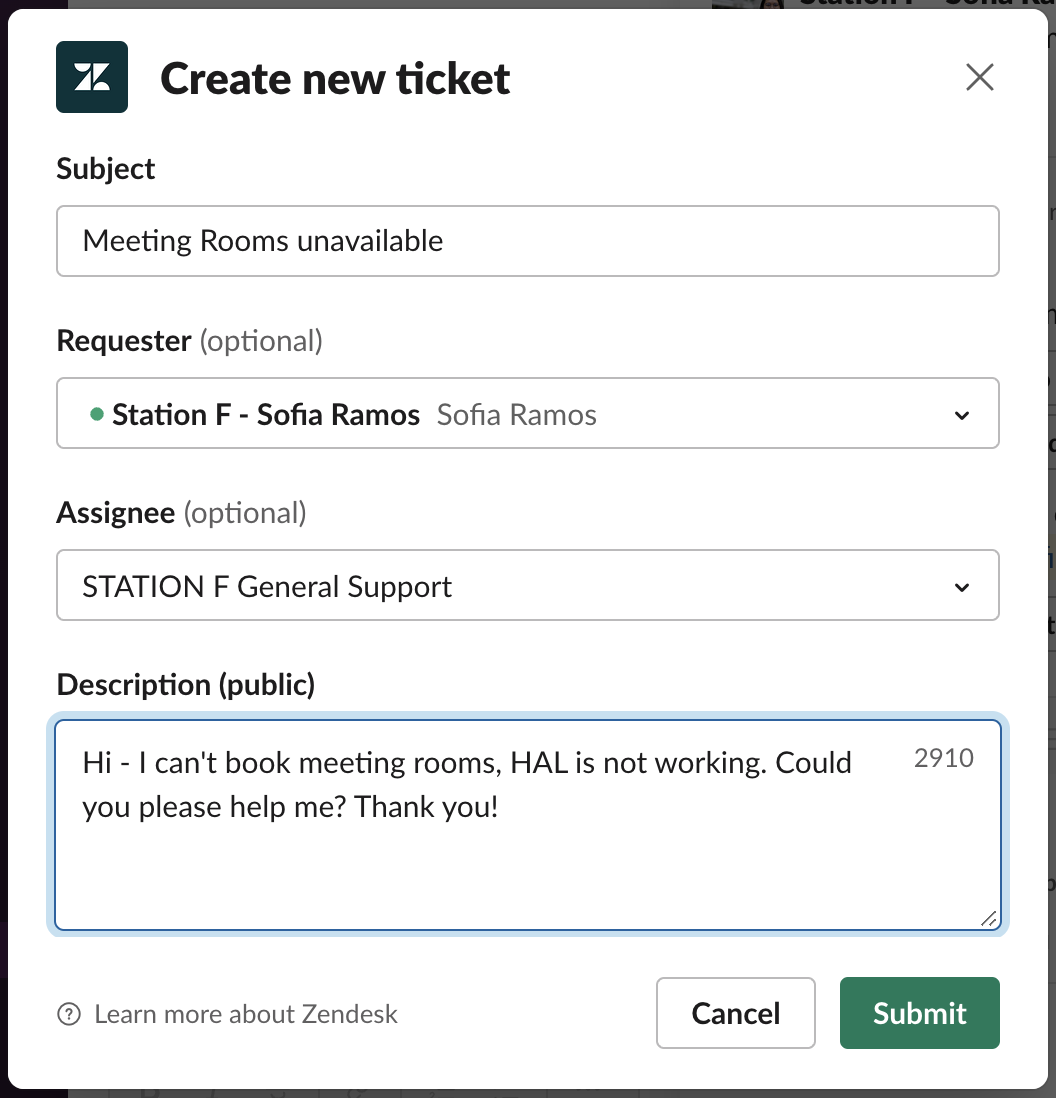The height and width of the screenshot is (1098, 1056).
Task: Click the Subject input field
Action: [528, 241]
